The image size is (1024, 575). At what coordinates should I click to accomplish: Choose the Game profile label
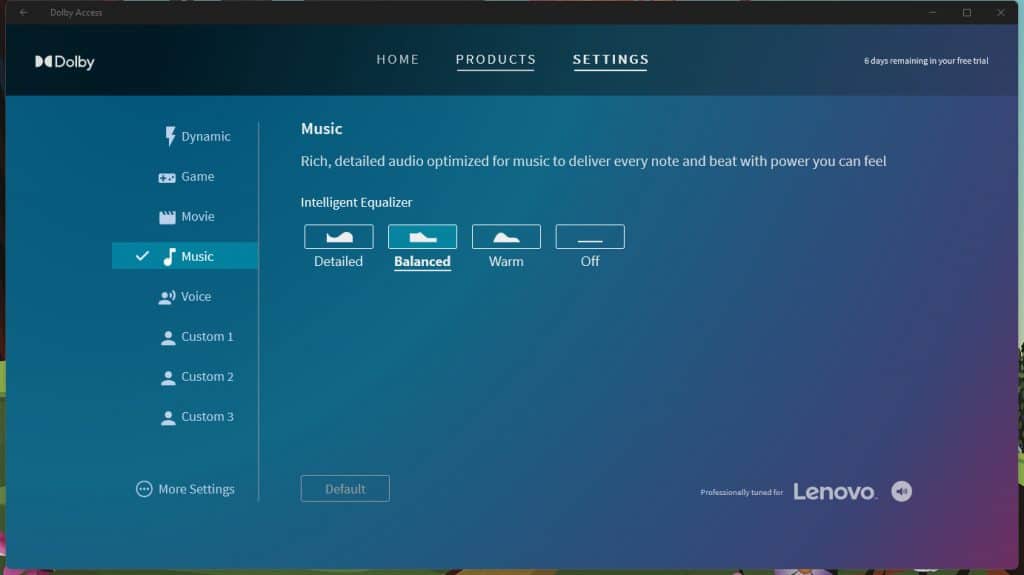(198, 176)
